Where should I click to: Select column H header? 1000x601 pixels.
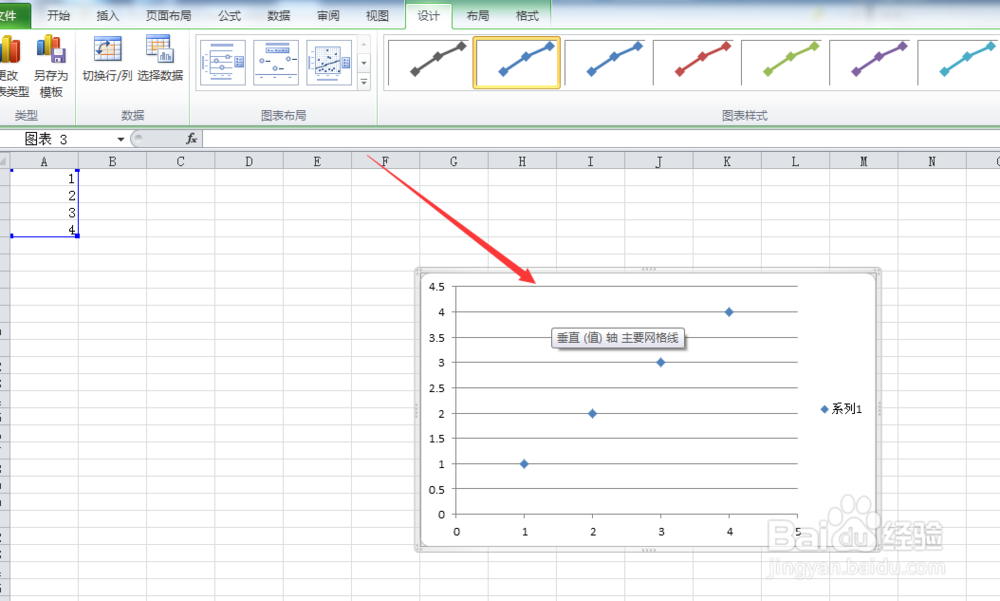[522, 161]
